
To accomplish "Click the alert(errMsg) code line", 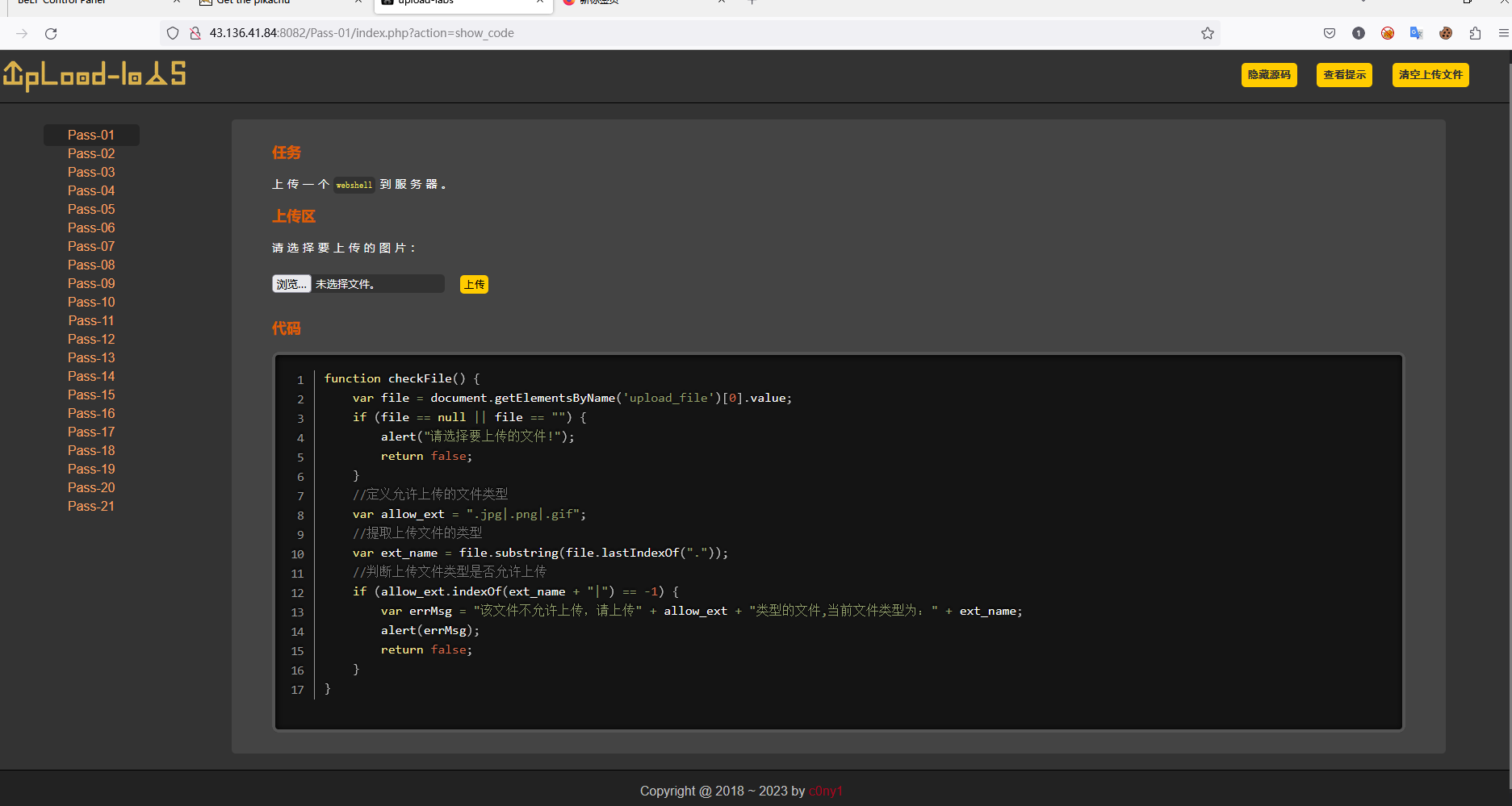I will coord(430,630).
